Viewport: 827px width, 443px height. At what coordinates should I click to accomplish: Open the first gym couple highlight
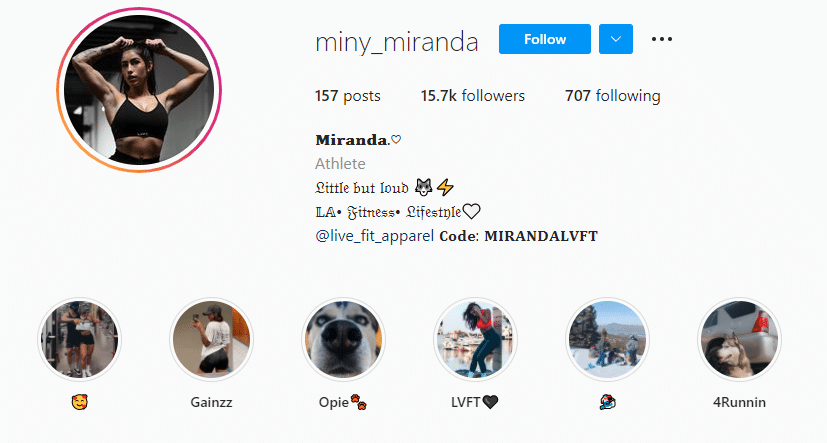coord(80,339)
